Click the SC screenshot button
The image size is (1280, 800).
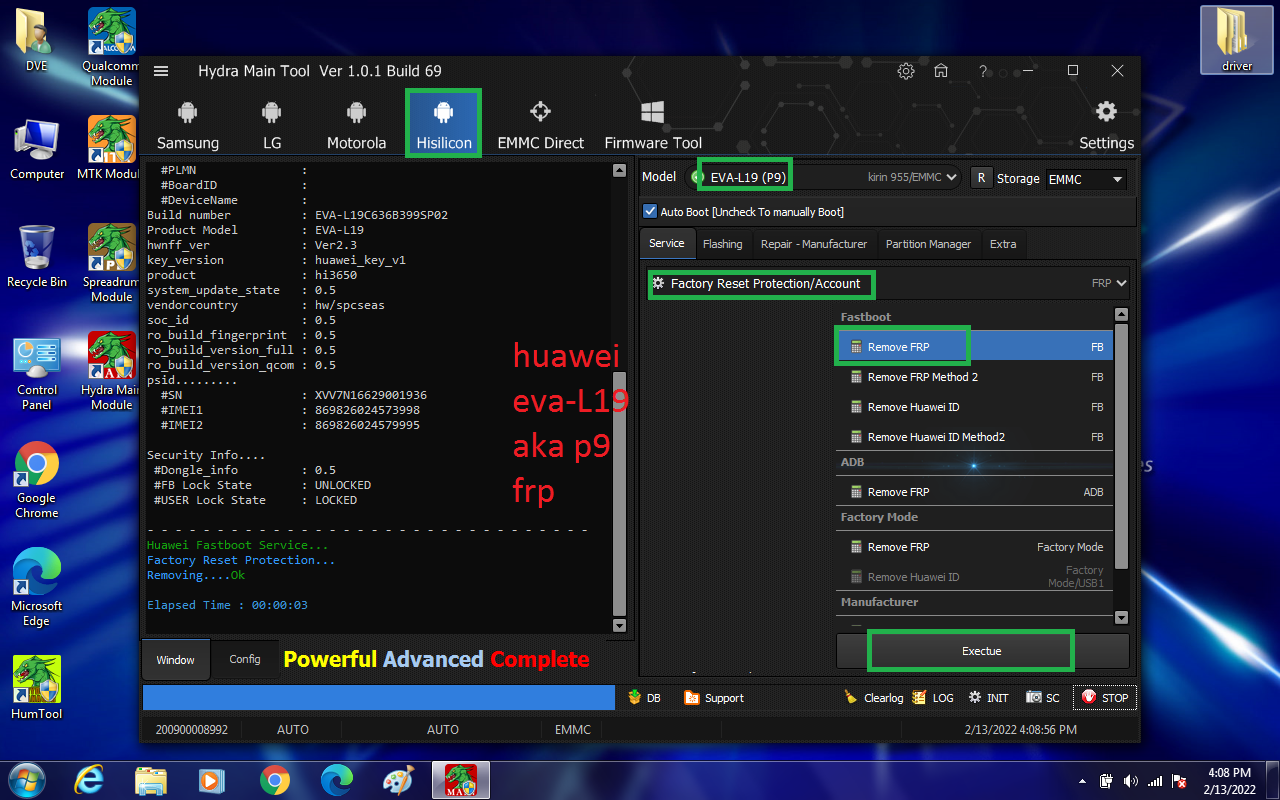pyautogui.click(x=1042, y=698)
